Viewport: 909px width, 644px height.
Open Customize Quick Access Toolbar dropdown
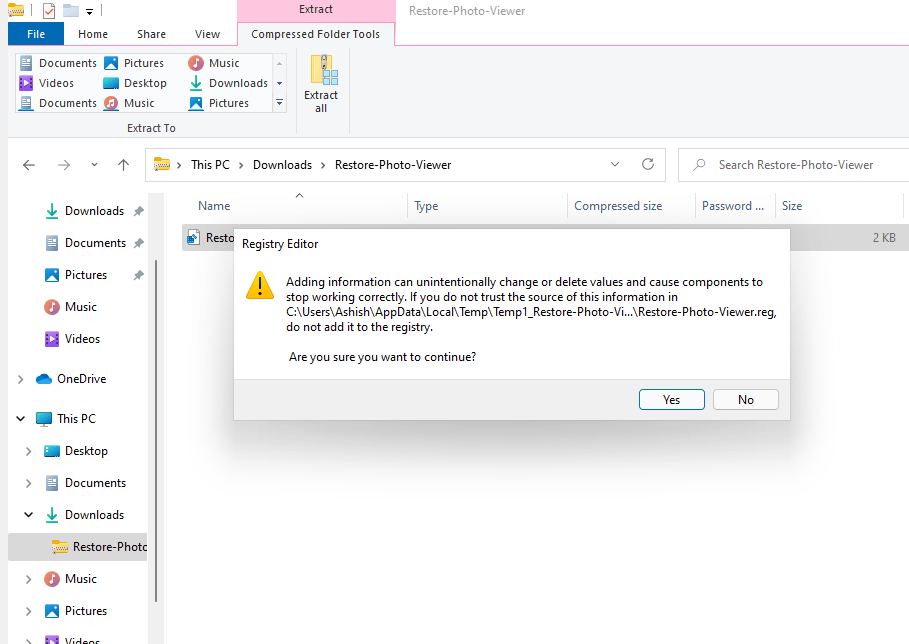[x=89, y=11]
